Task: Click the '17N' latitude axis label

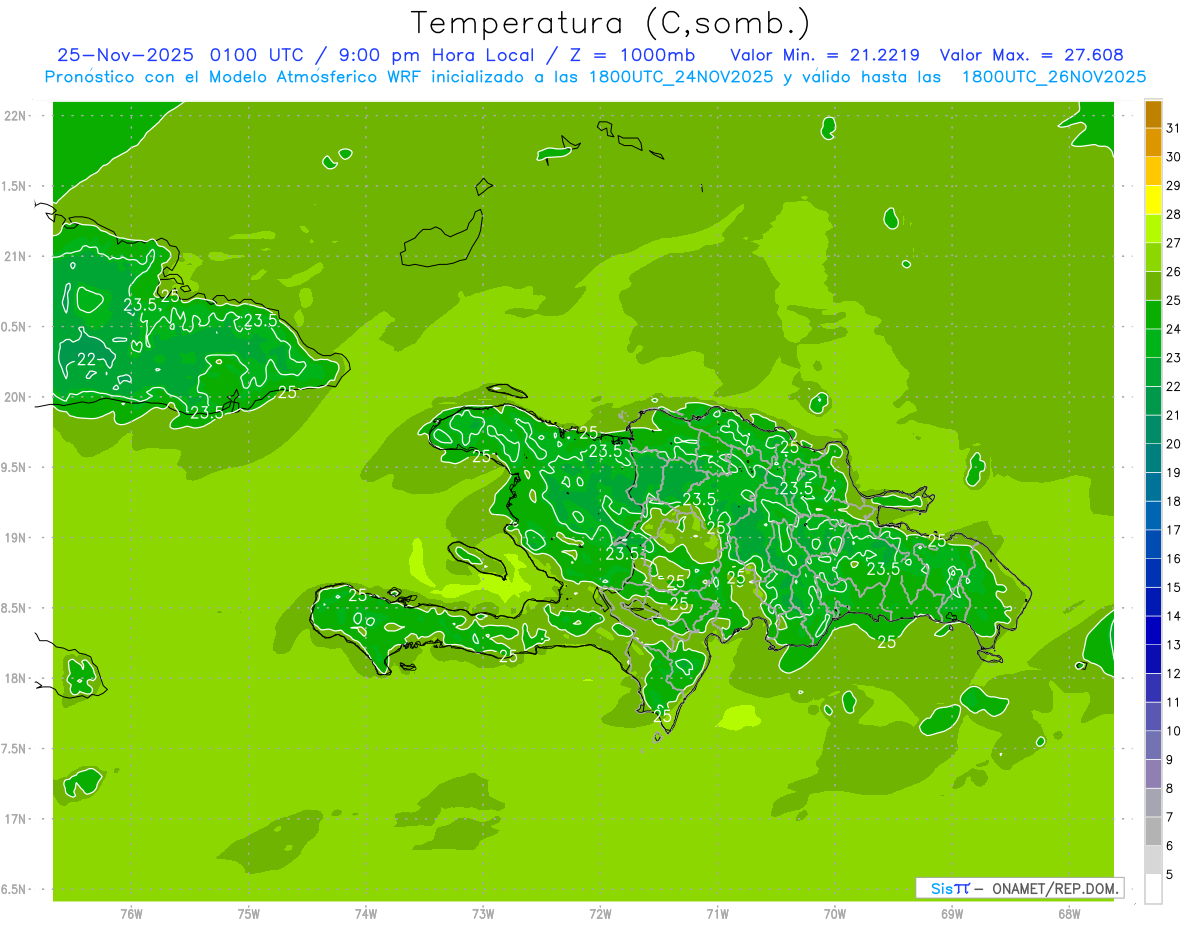Action: 16,819
